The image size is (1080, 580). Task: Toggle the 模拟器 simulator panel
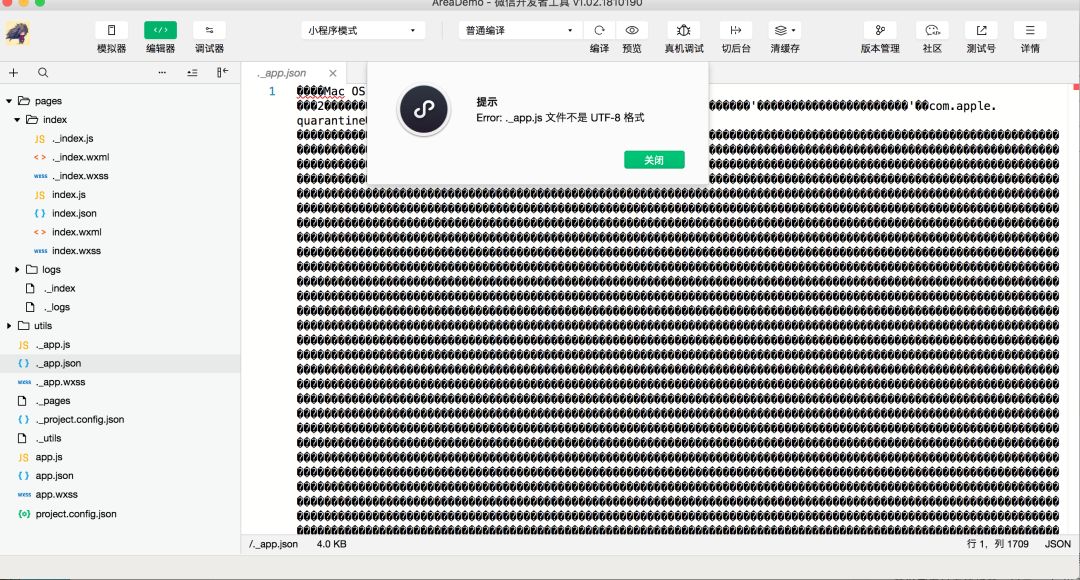(112, 30)
